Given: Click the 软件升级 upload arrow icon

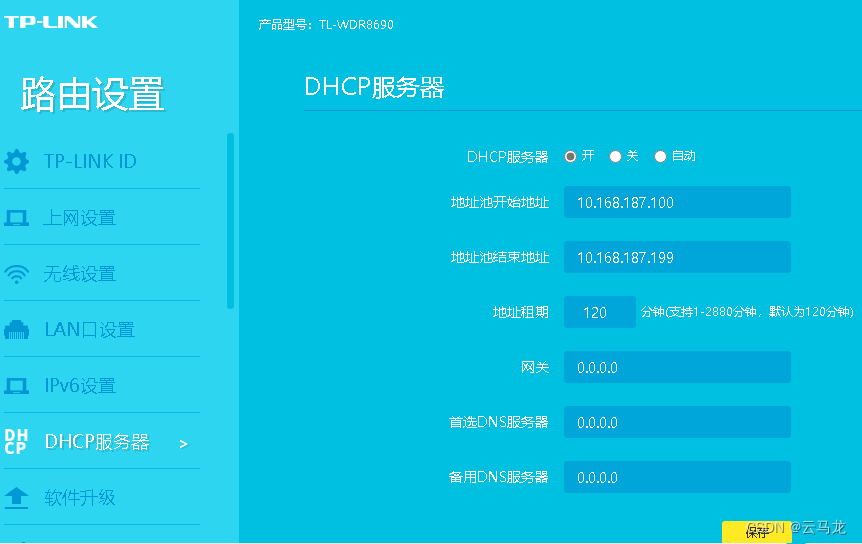Looking at the screenshot, I should pyautogui.click(x=16, y=498).
